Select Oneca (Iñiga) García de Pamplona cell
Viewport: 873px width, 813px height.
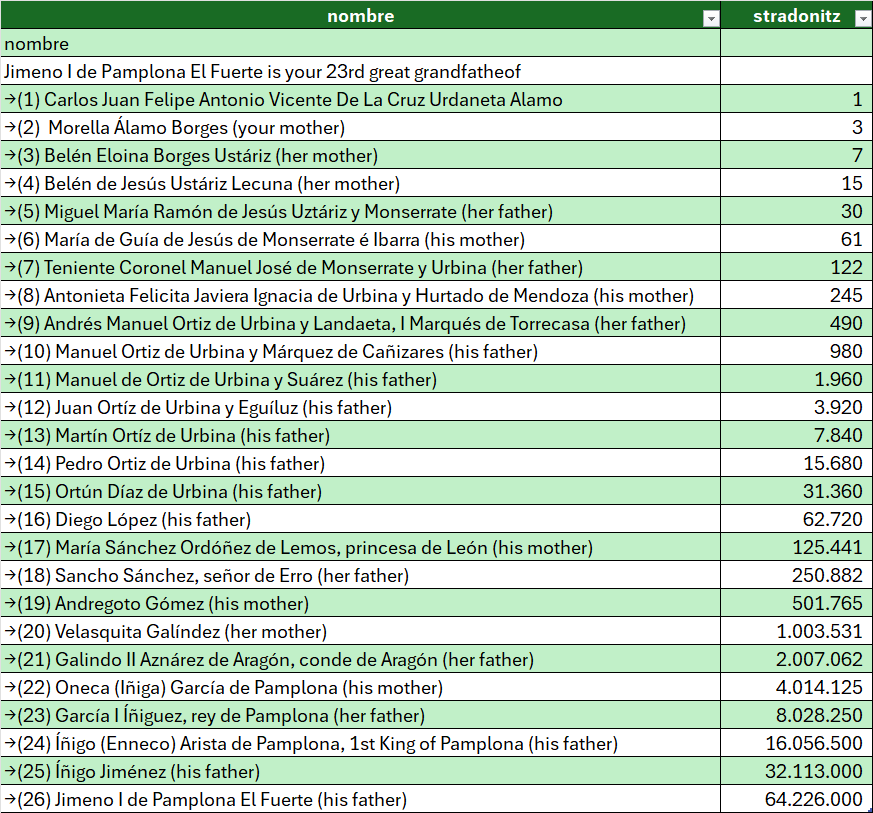point(361,687)
